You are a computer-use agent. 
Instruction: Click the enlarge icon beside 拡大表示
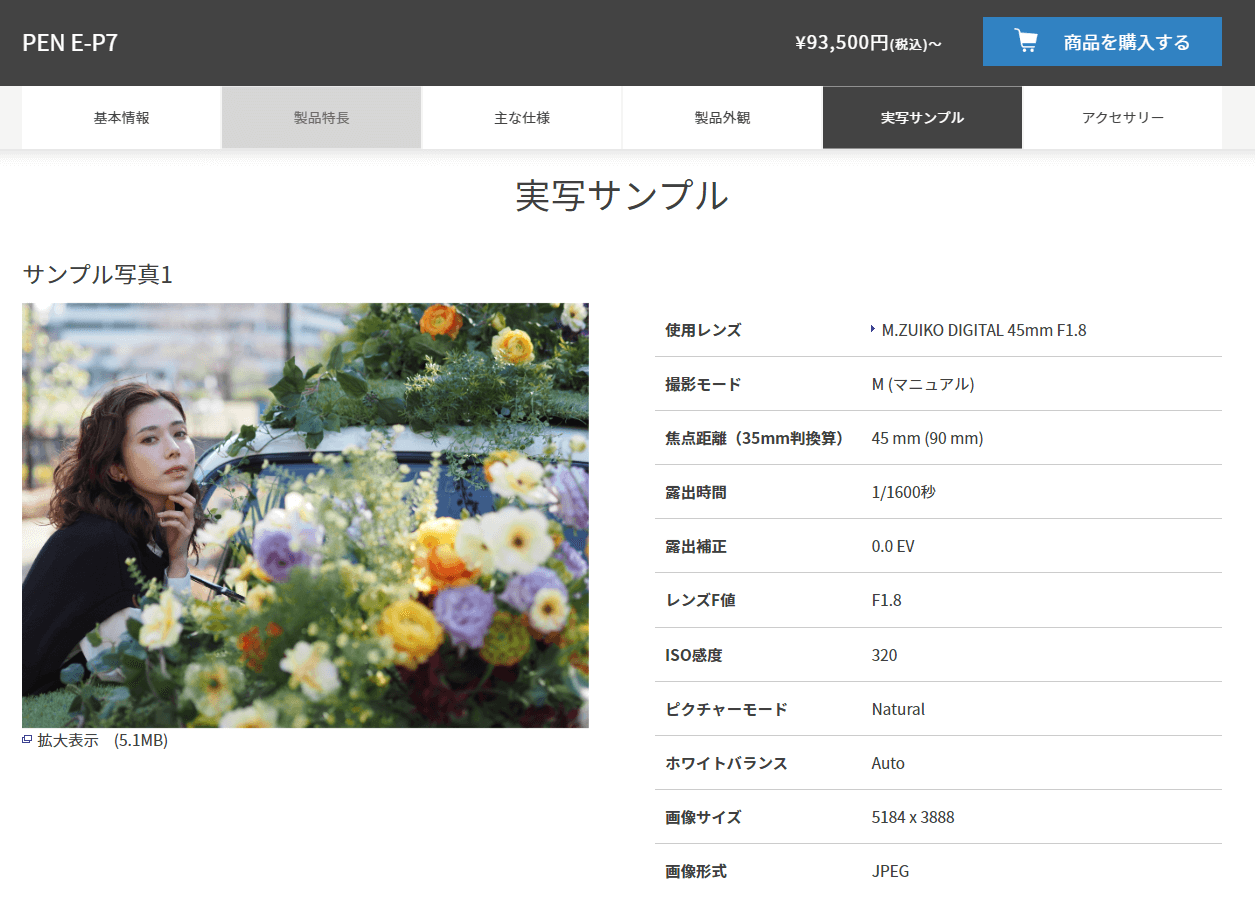(x=27, y=740)
